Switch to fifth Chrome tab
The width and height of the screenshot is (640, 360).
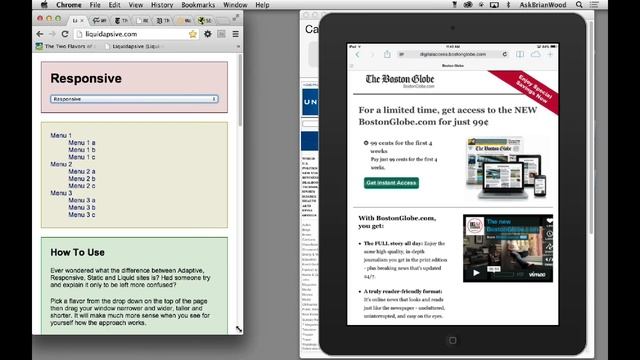click(163, 20)
